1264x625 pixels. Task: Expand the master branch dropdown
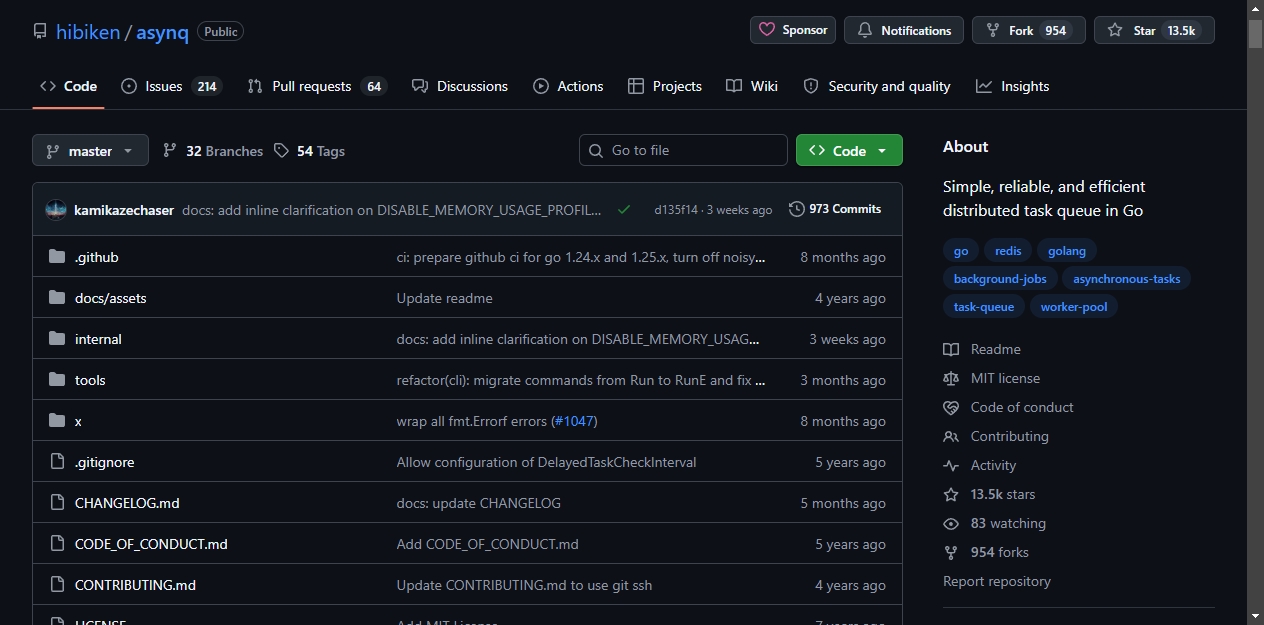(x=90, y=151)
